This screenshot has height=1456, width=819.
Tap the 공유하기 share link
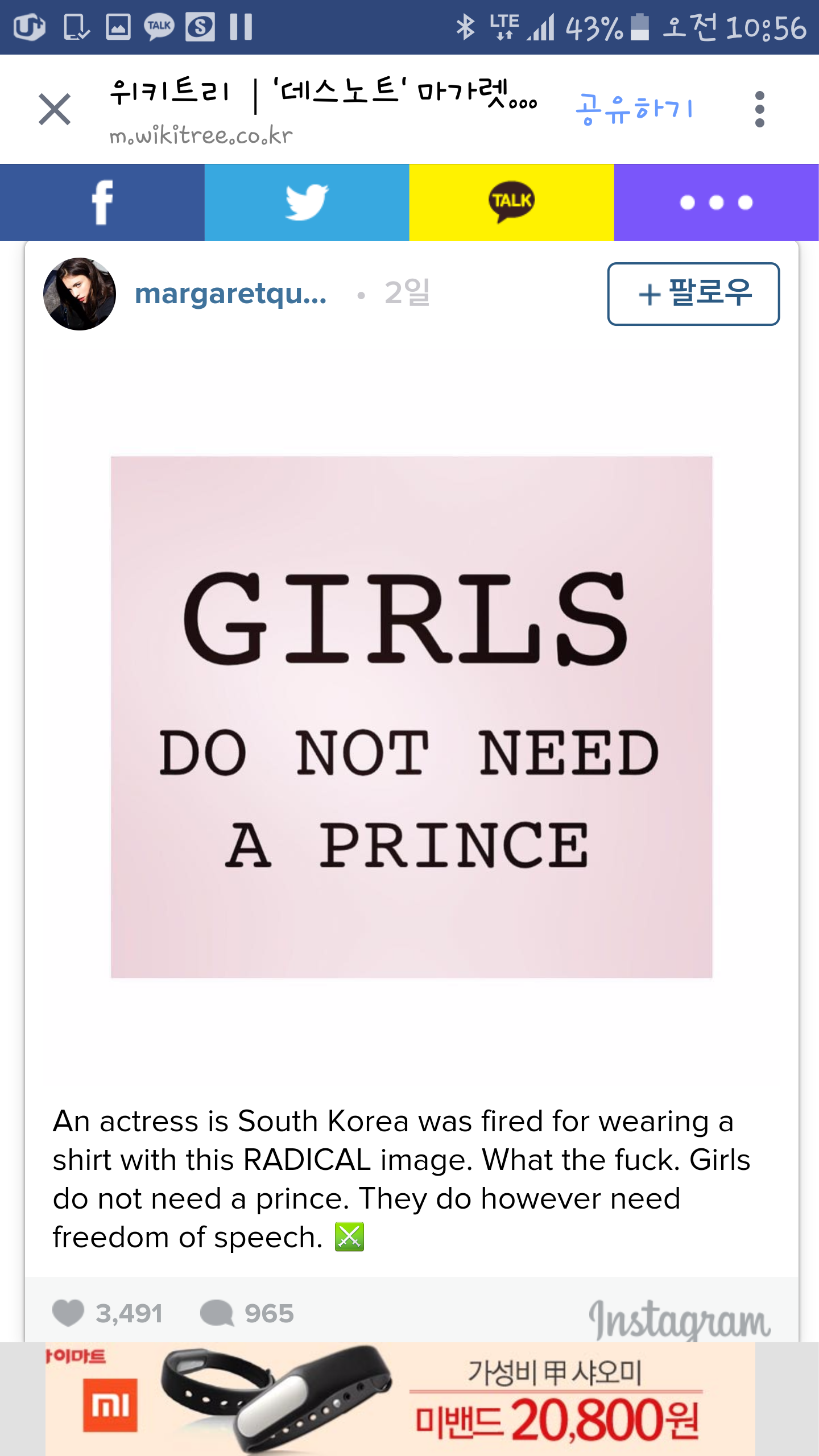click(635, 109)
